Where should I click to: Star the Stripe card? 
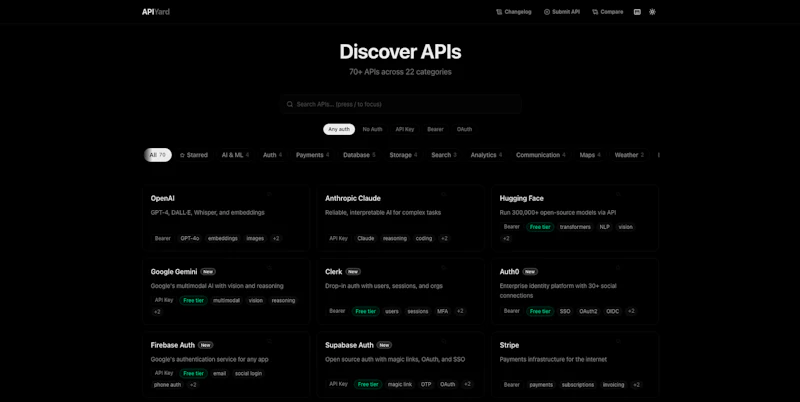(618, 341)
